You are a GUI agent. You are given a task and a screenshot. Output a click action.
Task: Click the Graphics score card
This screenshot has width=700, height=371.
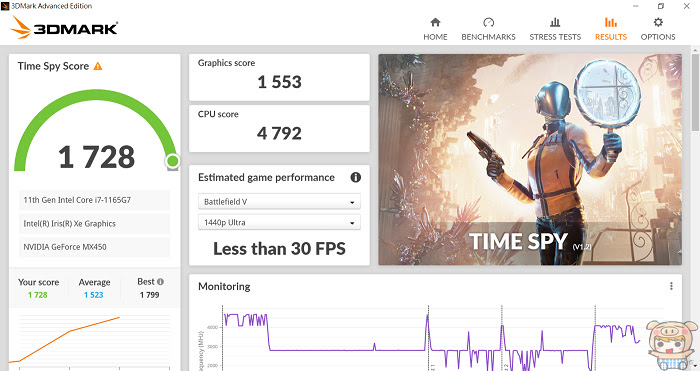279,78
